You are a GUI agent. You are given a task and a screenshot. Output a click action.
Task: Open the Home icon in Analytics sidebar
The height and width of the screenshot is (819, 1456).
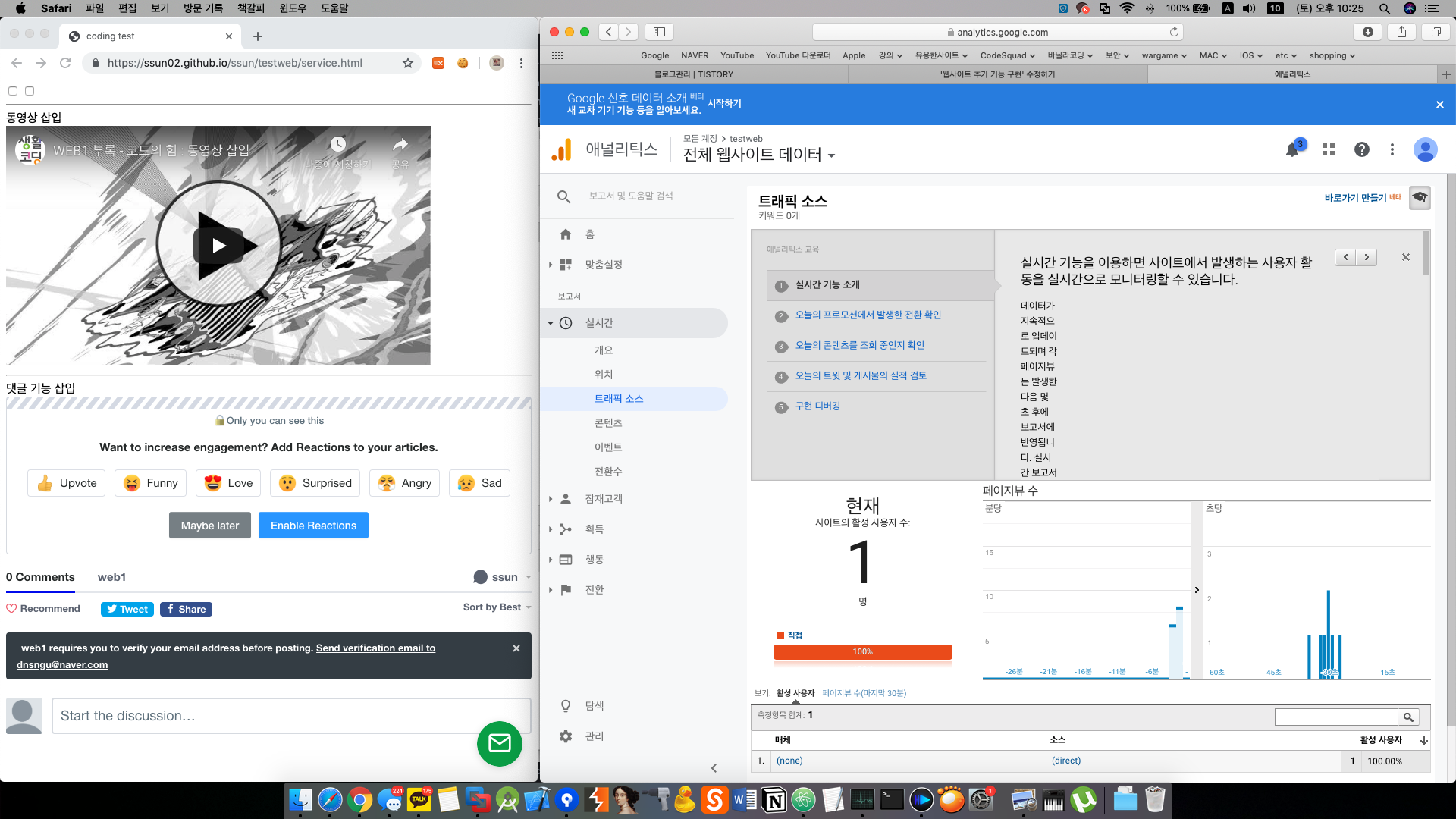(x=566, y=234)
